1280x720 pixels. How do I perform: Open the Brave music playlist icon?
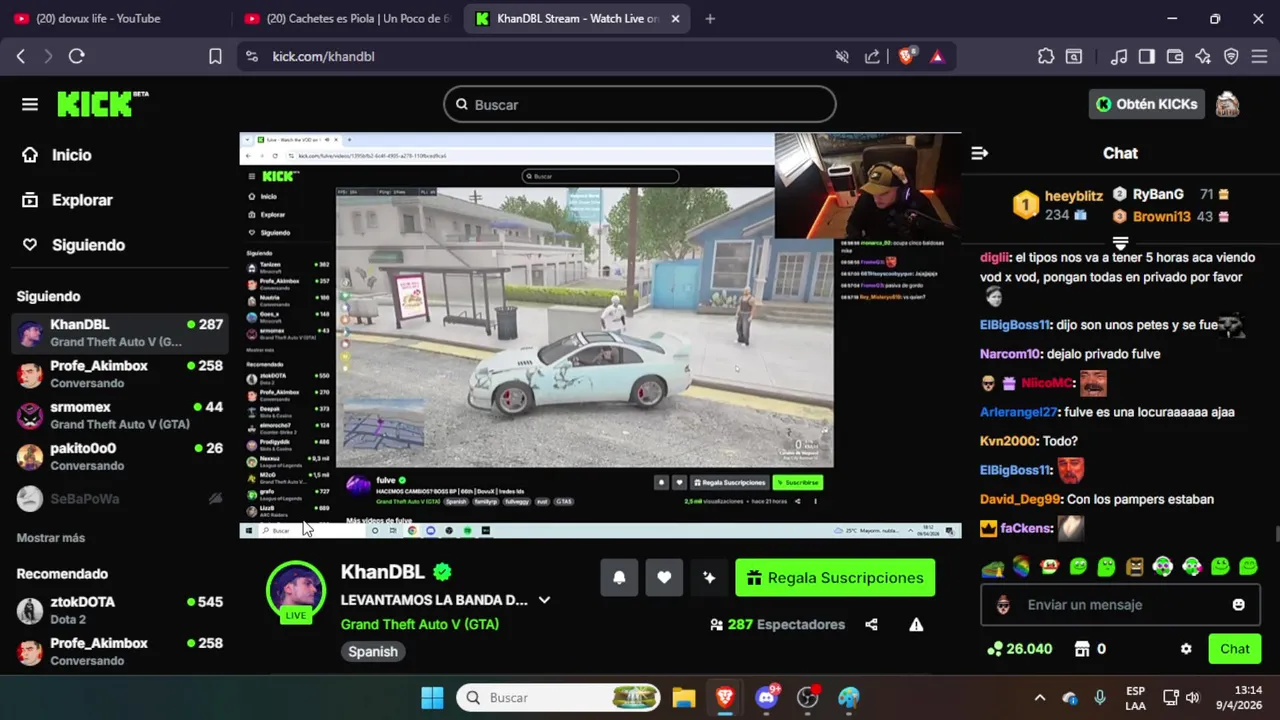pos(1119,57)
